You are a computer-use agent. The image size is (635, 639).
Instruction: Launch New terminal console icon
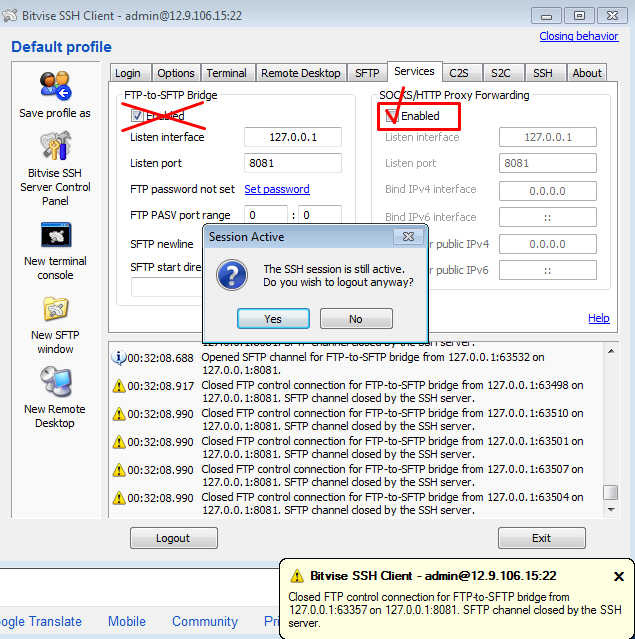[x=56, y=234]
